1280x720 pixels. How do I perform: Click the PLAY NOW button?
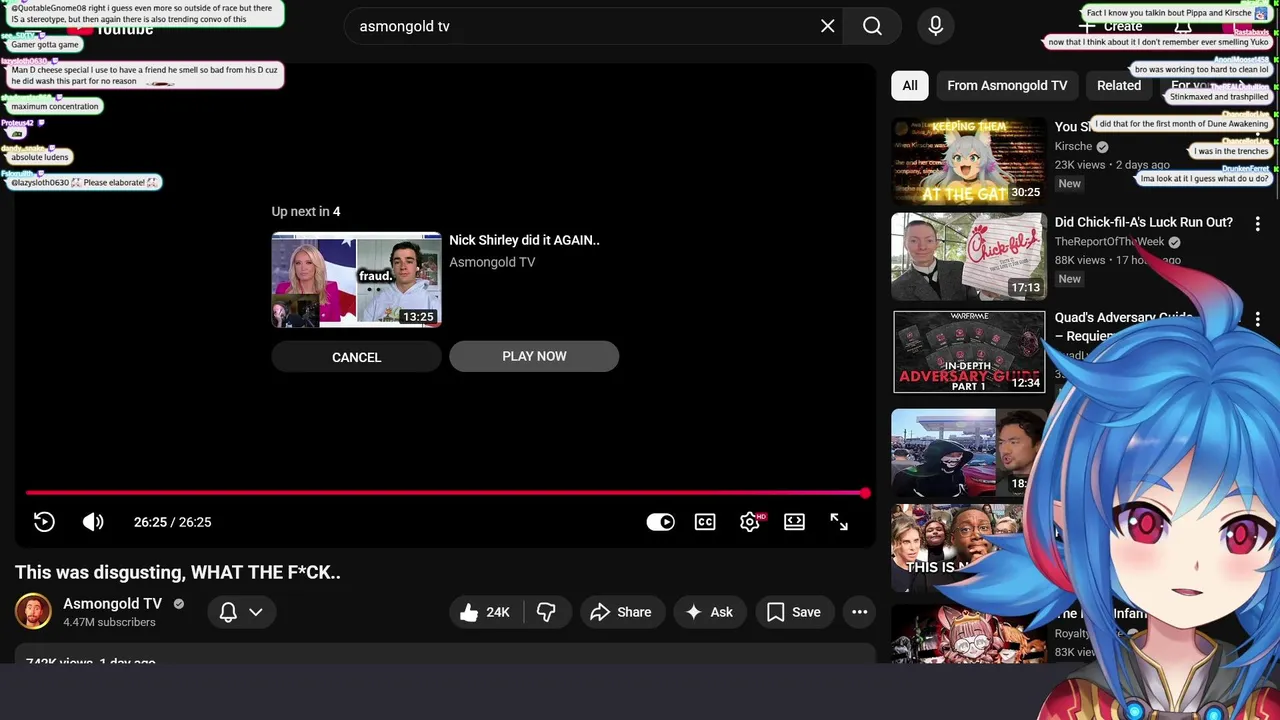pos(534,356)
